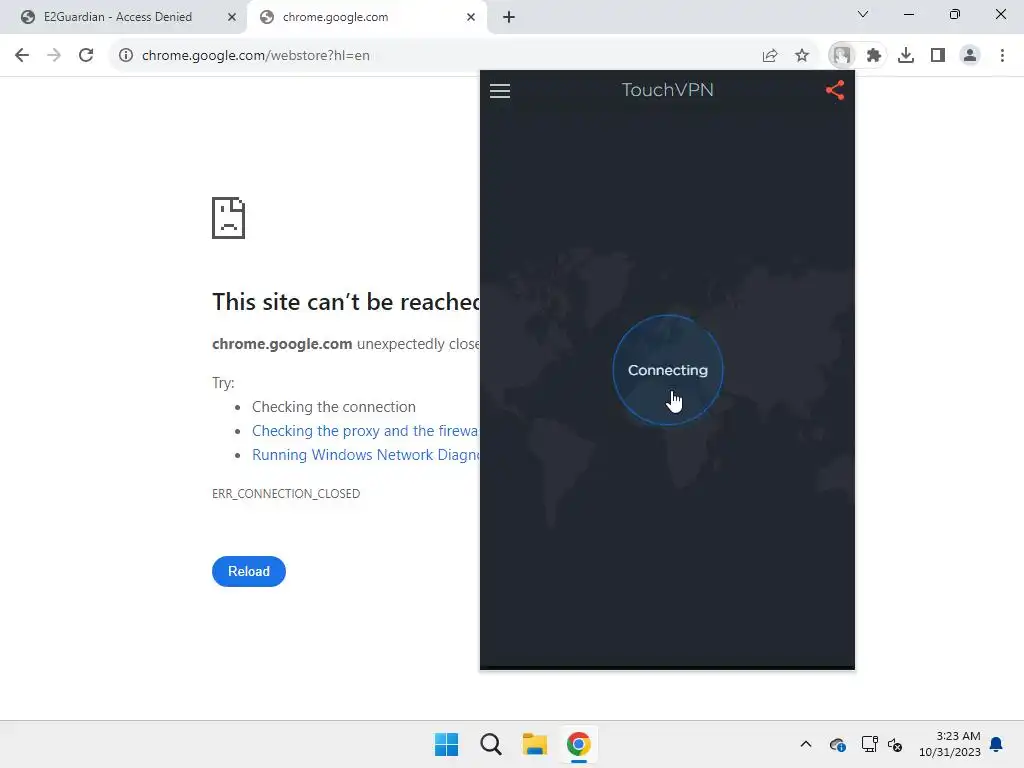Go forward in browser history
Viewport: 1024px width, 768px height.
click(54, 56)
